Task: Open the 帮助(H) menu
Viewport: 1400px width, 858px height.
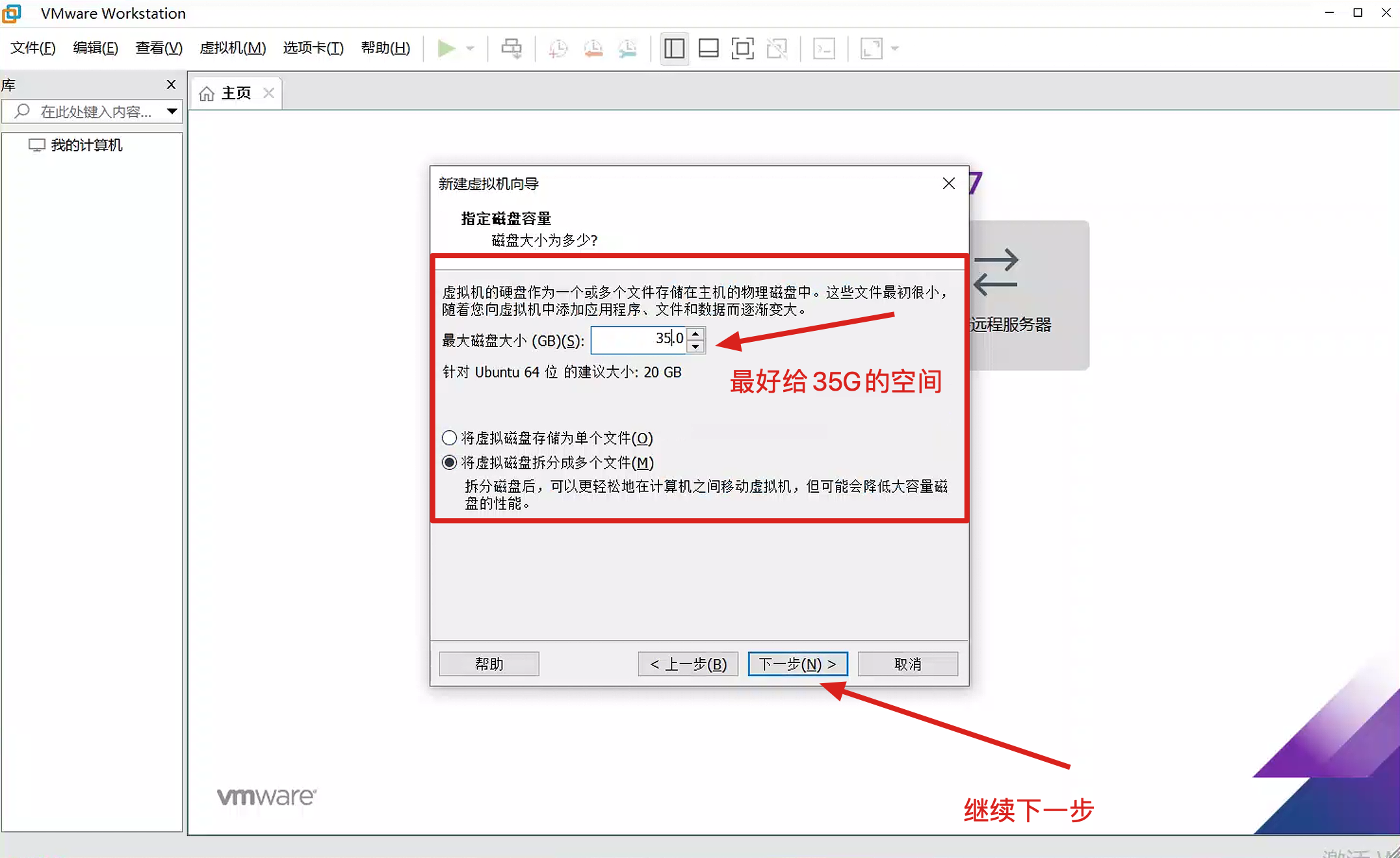Action: [385, 47]
